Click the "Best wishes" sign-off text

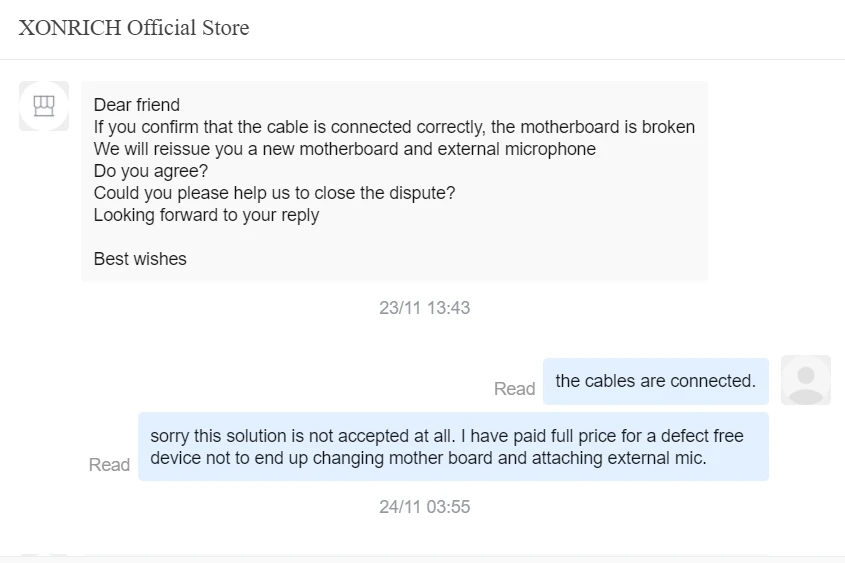click(140, 259)
